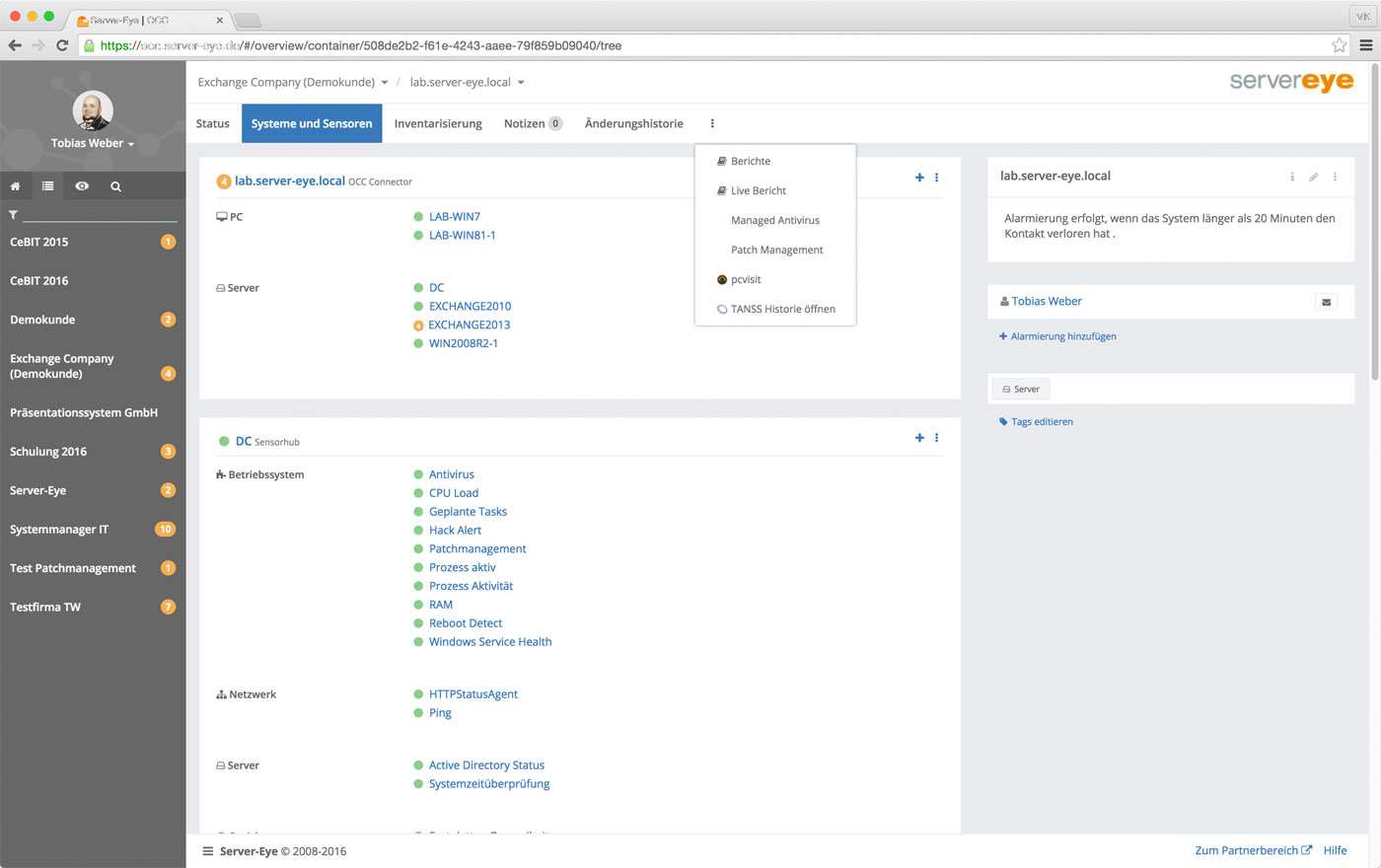The image size is (1381, 868).
Task: Click the info icon in lab.server-eye.local panel
Action: point(1292,178)
